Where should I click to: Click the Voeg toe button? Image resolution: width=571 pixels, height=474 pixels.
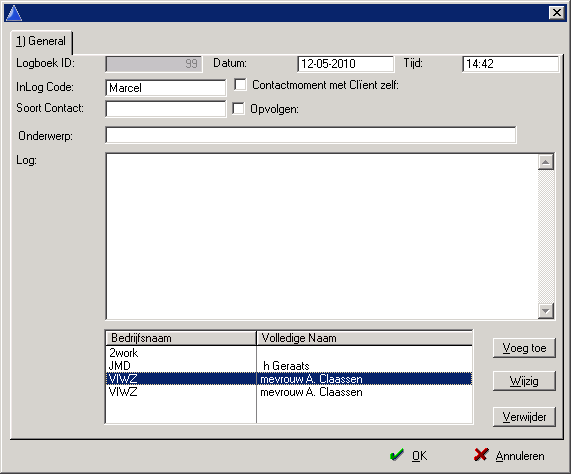(x=524, y=348)
